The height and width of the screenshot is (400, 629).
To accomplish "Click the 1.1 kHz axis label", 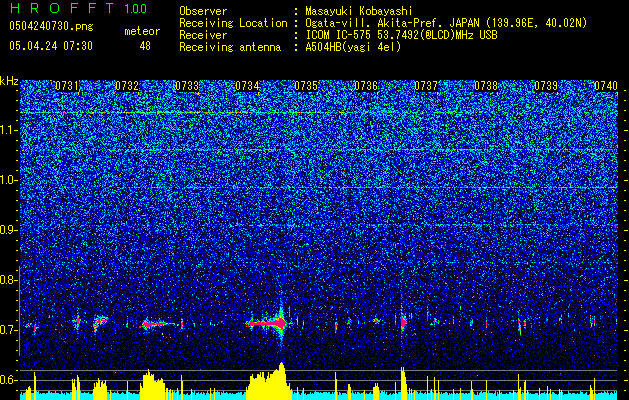I will 9,130.
